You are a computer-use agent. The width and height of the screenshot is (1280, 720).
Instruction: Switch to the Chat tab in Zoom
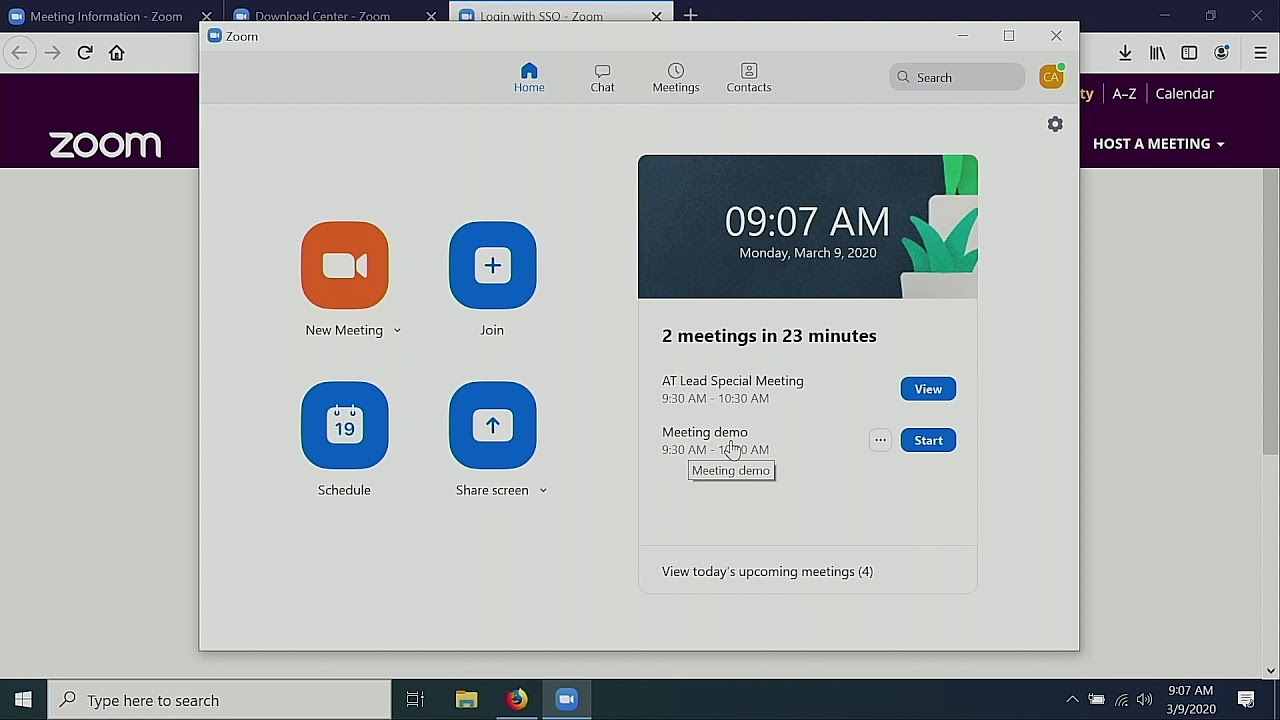coord(602,77)
